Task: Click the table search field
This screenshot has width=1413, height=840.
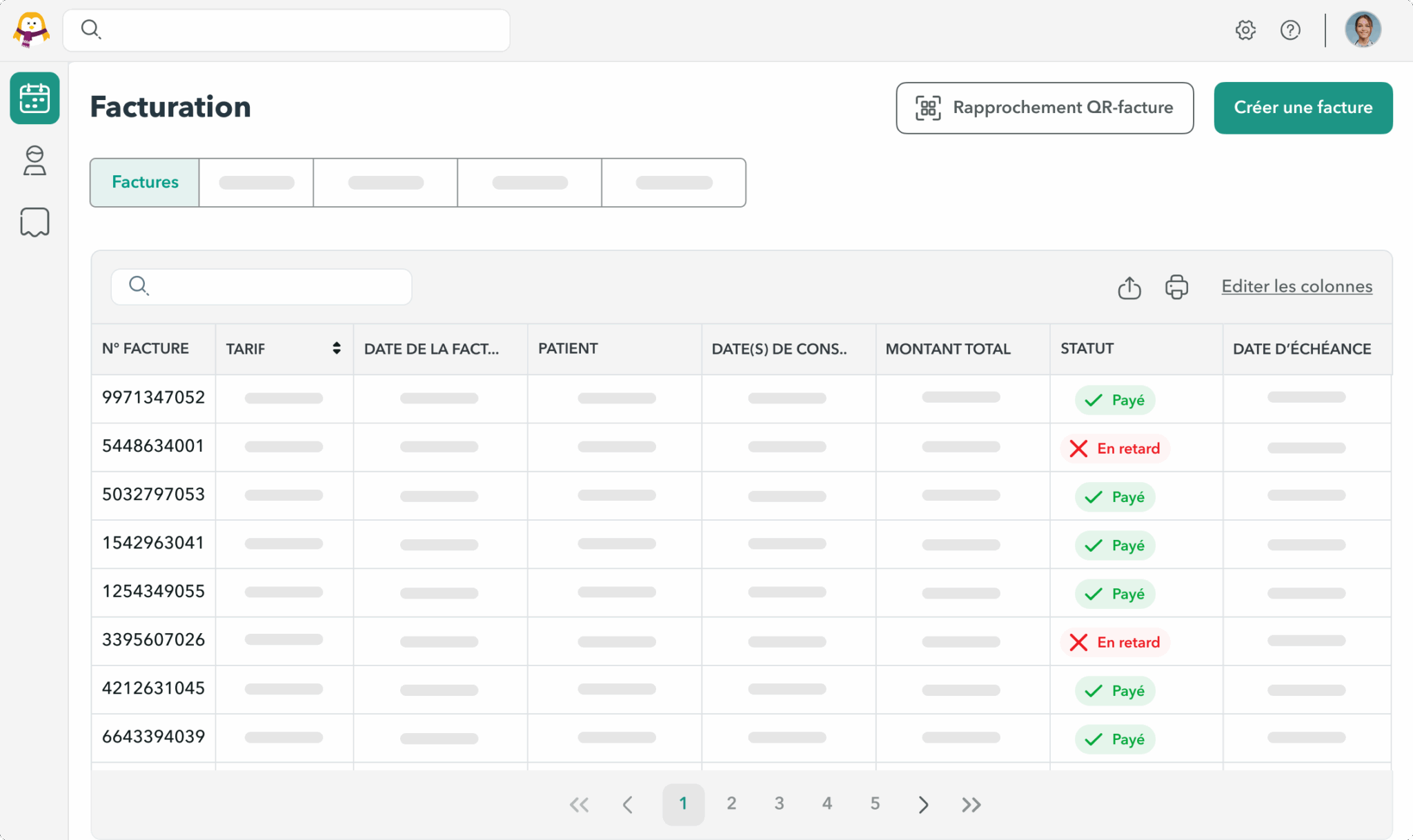Action: click(x=261, y=286)
